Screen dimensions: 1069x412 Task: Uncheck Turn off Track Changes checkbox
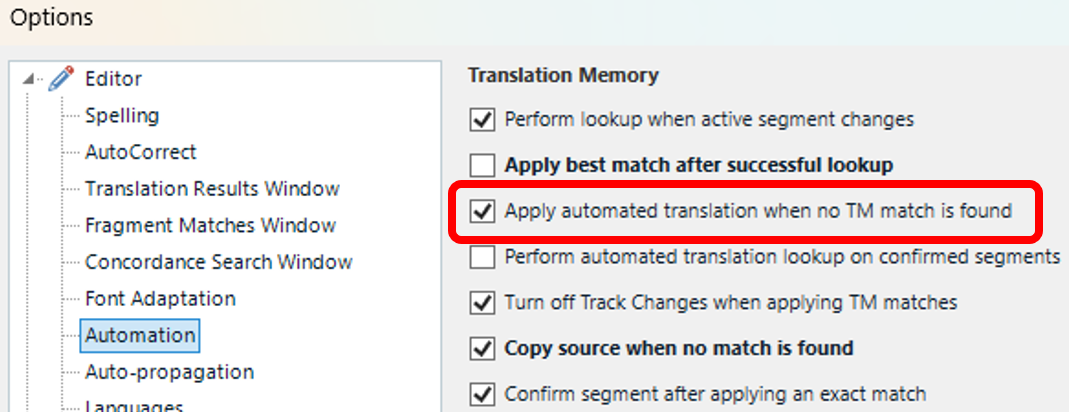tap(483, 302)
